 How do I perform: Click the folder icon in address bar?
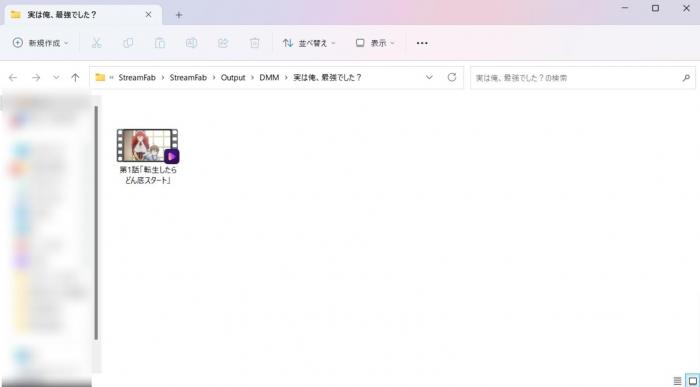click(x=100, y=78)
